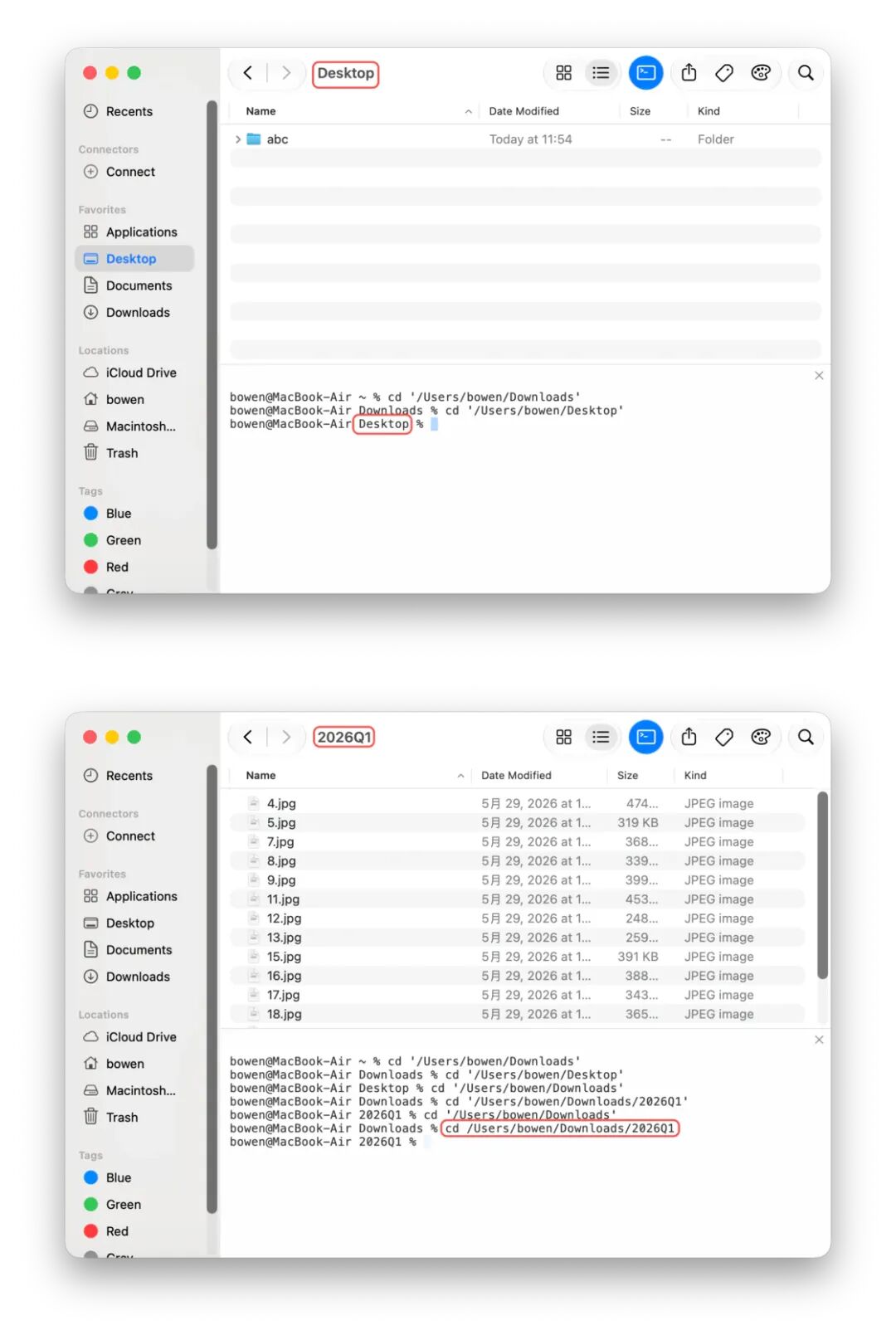Image resolution: width=896 pixels, height=1340 pixels.
Task: Go back in the 2026Q1 window
Action: click(247, 737)
